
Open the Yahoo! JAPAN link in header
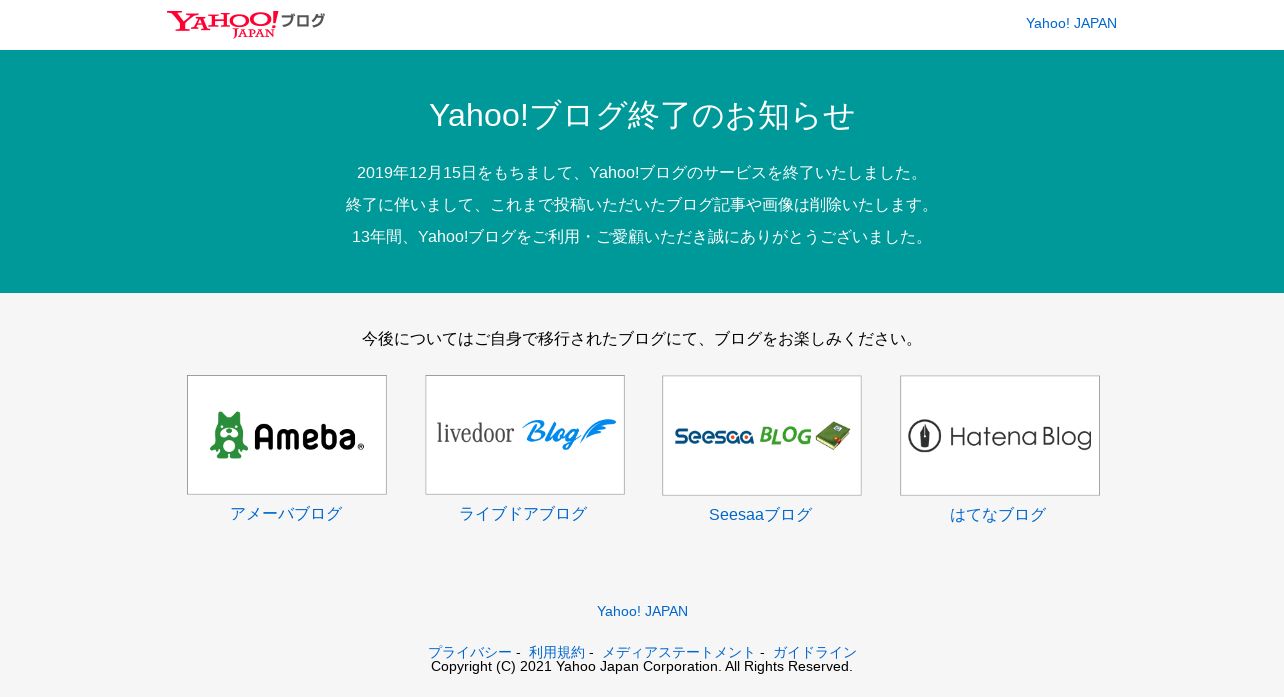1071,23
